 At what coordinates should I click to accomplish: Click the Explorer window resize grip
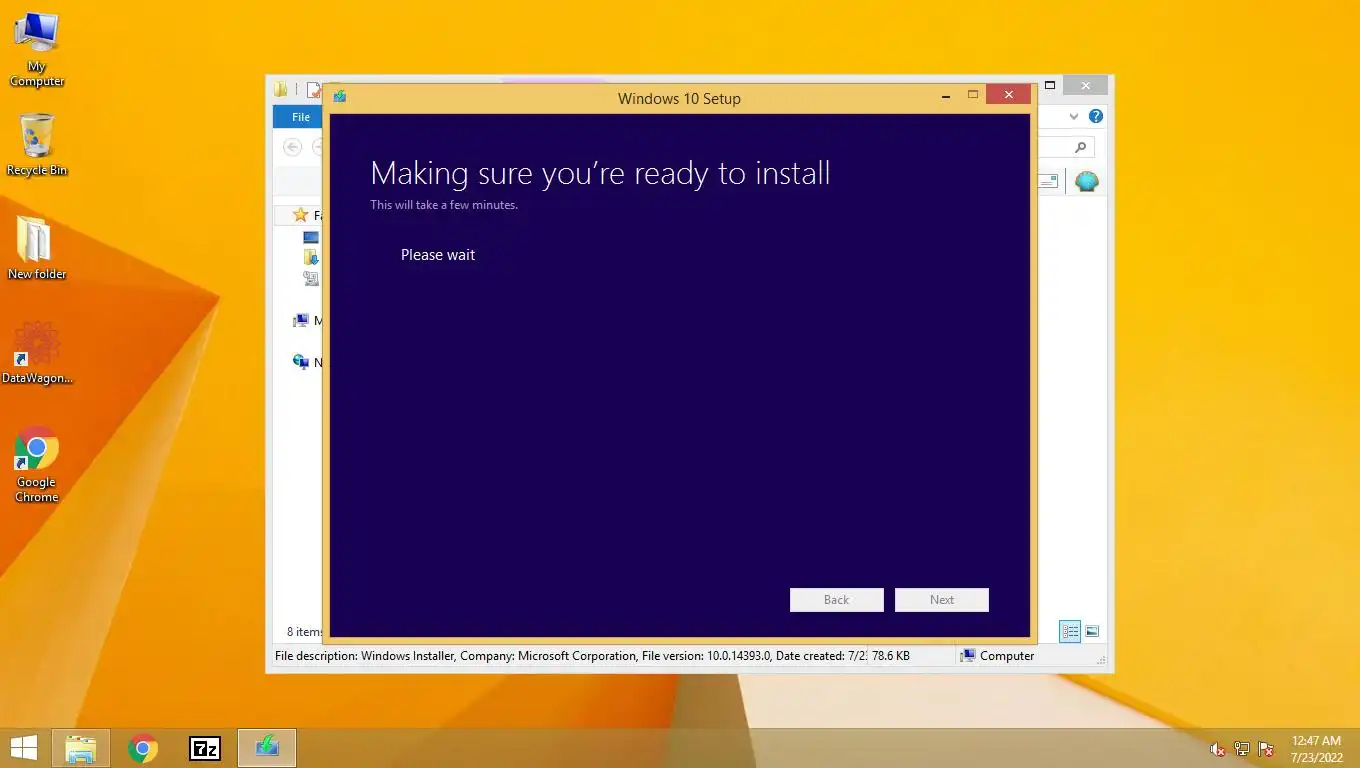pyautogui.click(x=1102, y=661)
